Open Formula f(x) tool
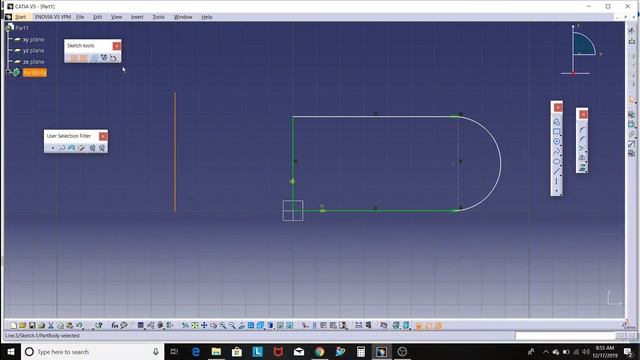 (115, 325)
